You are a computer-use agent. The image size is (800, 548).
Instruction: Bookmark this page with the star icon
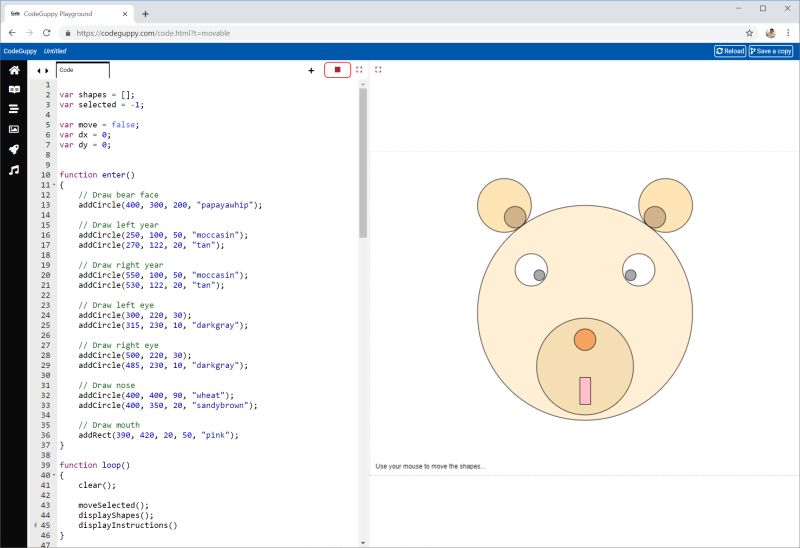tap(749, 33)
